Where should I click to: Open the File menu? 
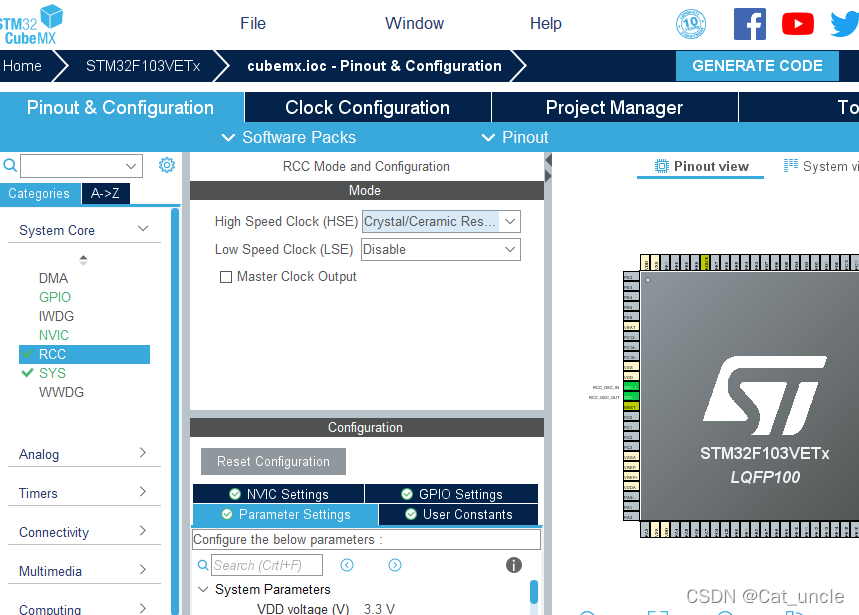253,24
